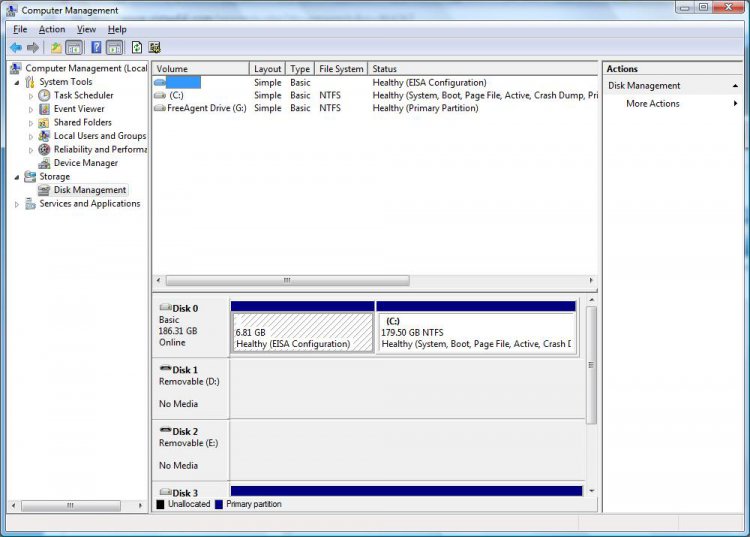
Task: Select the 179.50 GB NTFS (C:) partition
Action: click(x=476, y=332)
